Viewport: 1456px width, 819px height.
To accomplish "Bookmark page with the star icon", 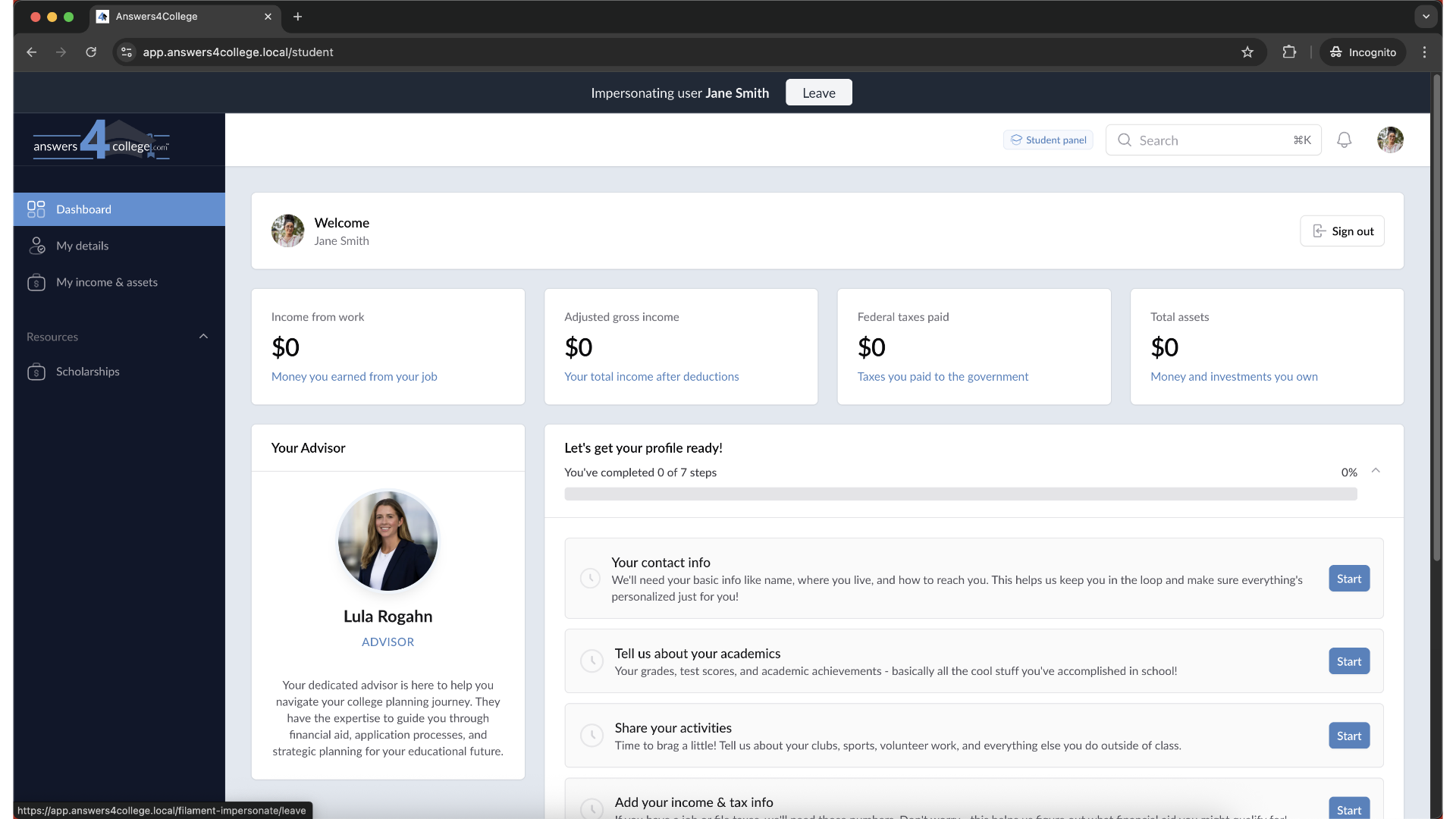I will [1247, 52].
